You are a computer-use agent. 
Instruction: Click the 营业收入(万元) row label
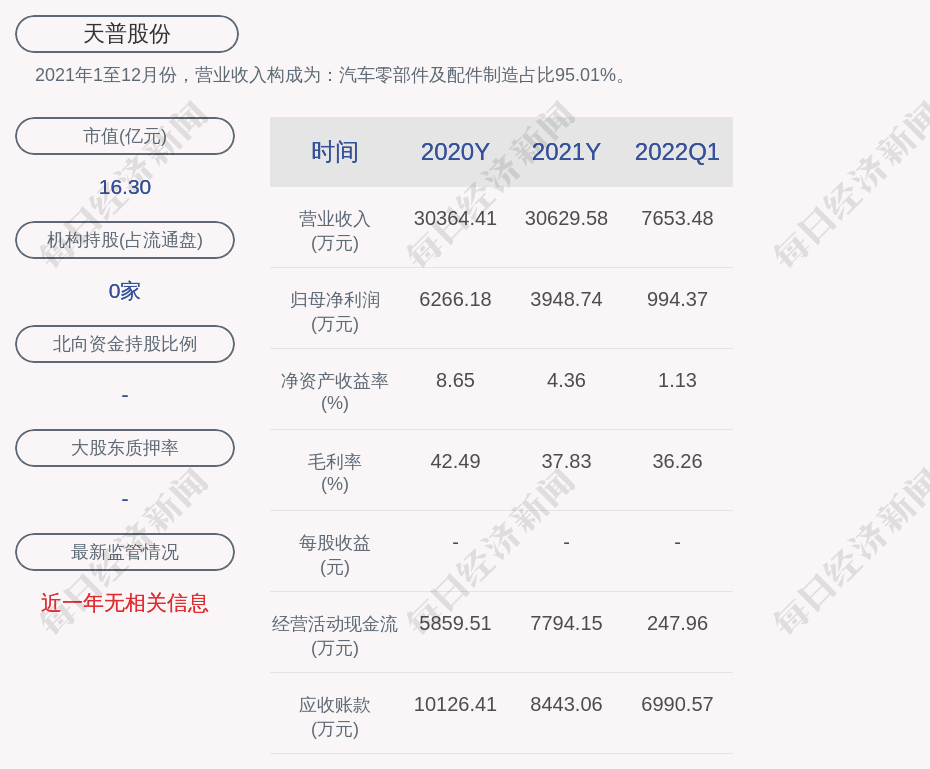[x=335, y=230]
